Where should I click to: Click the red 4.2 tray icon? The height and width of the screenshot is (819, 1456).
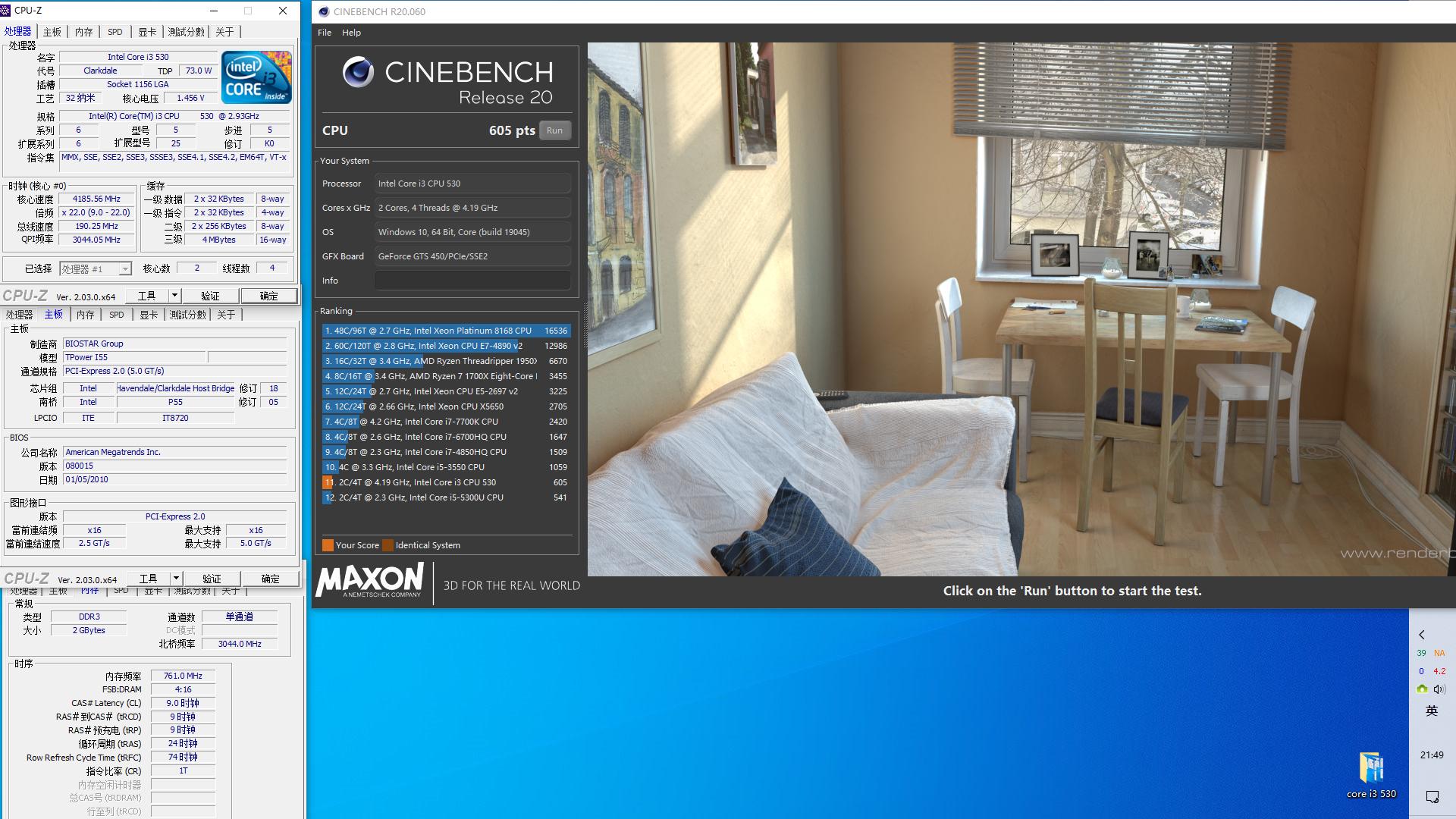[1439, 671]
